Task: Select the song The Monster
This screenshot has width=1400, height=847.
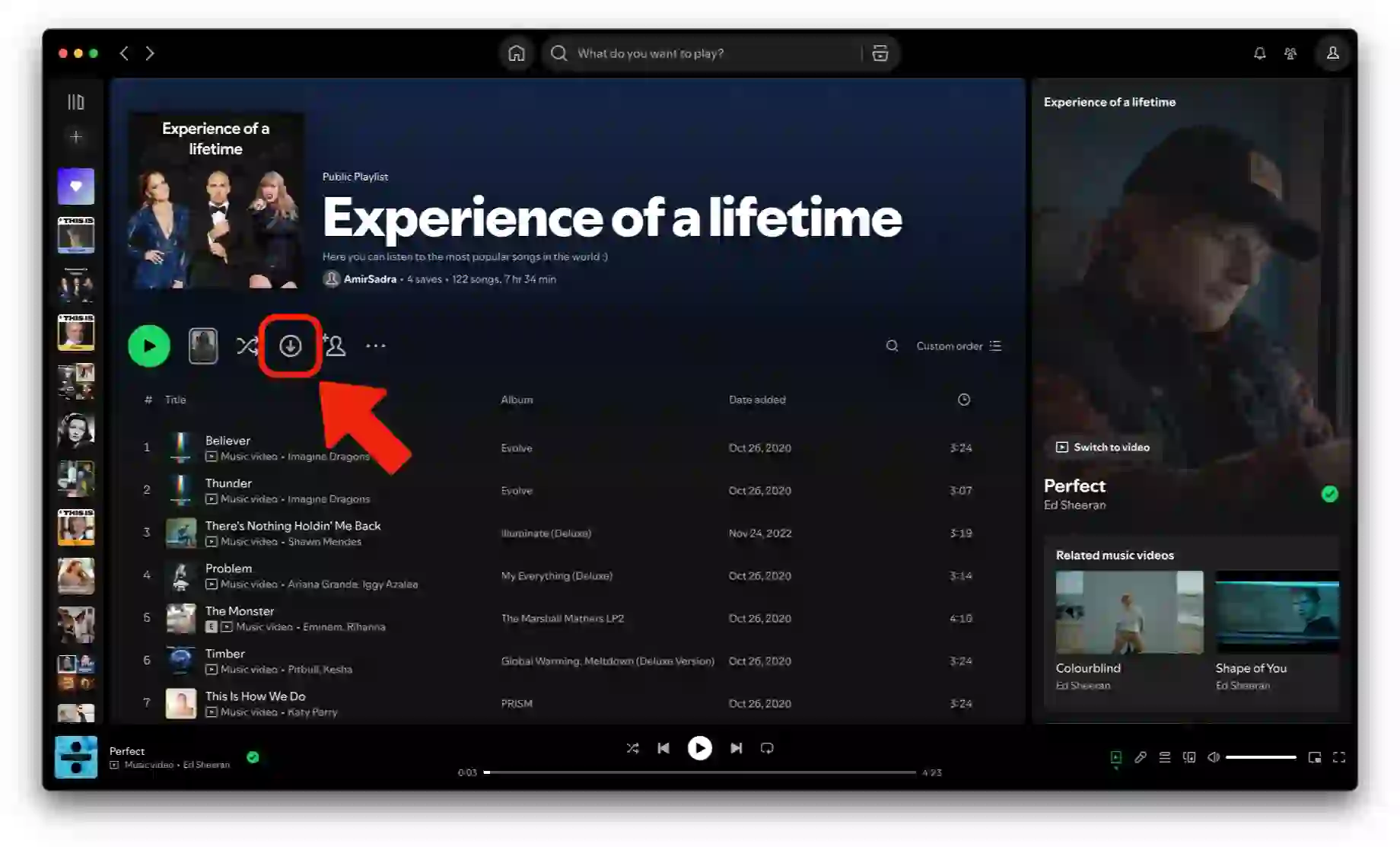Action: click(240, 611)
